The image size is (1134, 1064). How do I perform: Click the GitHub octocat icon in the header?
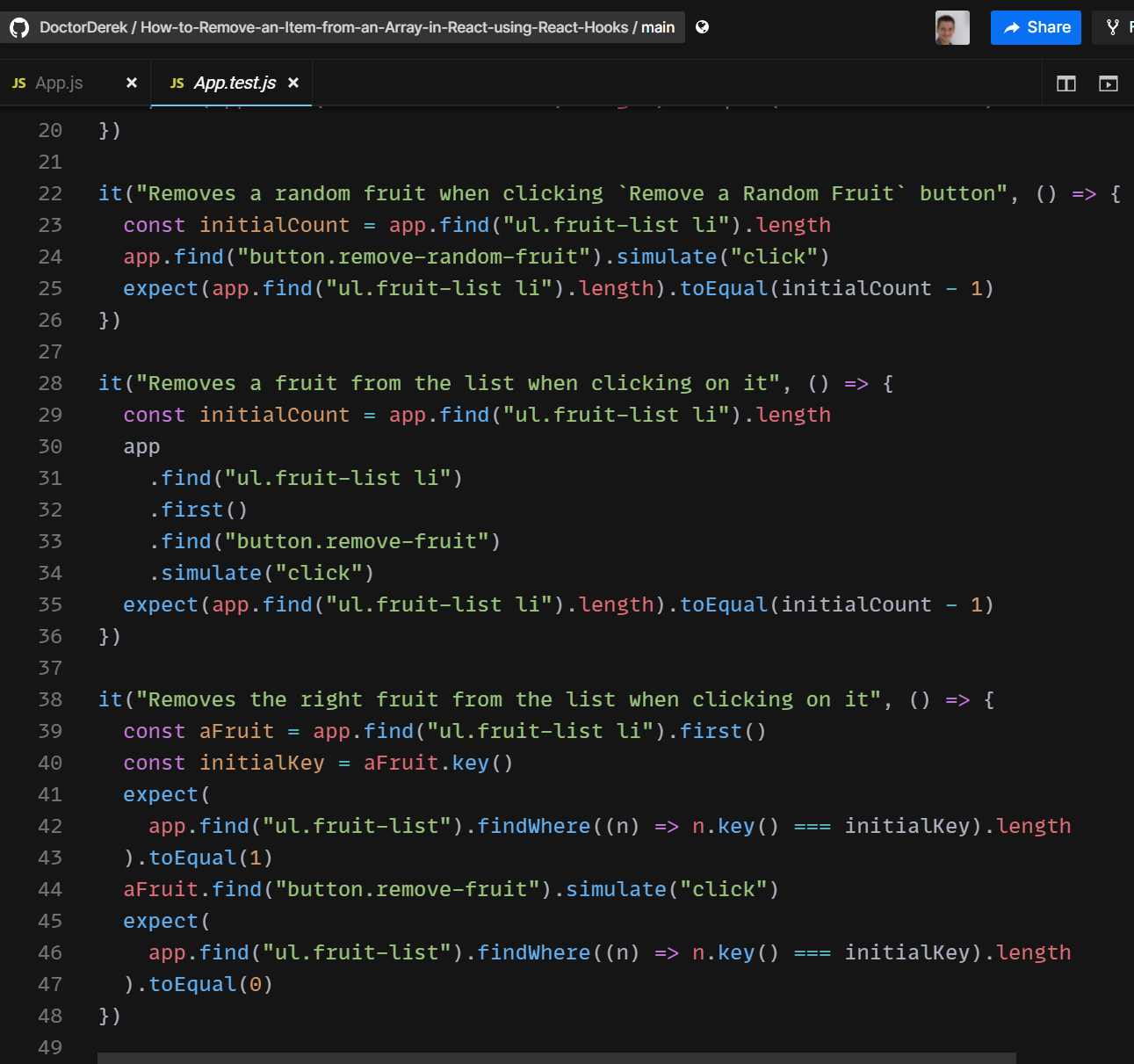(x=19, y=26)
